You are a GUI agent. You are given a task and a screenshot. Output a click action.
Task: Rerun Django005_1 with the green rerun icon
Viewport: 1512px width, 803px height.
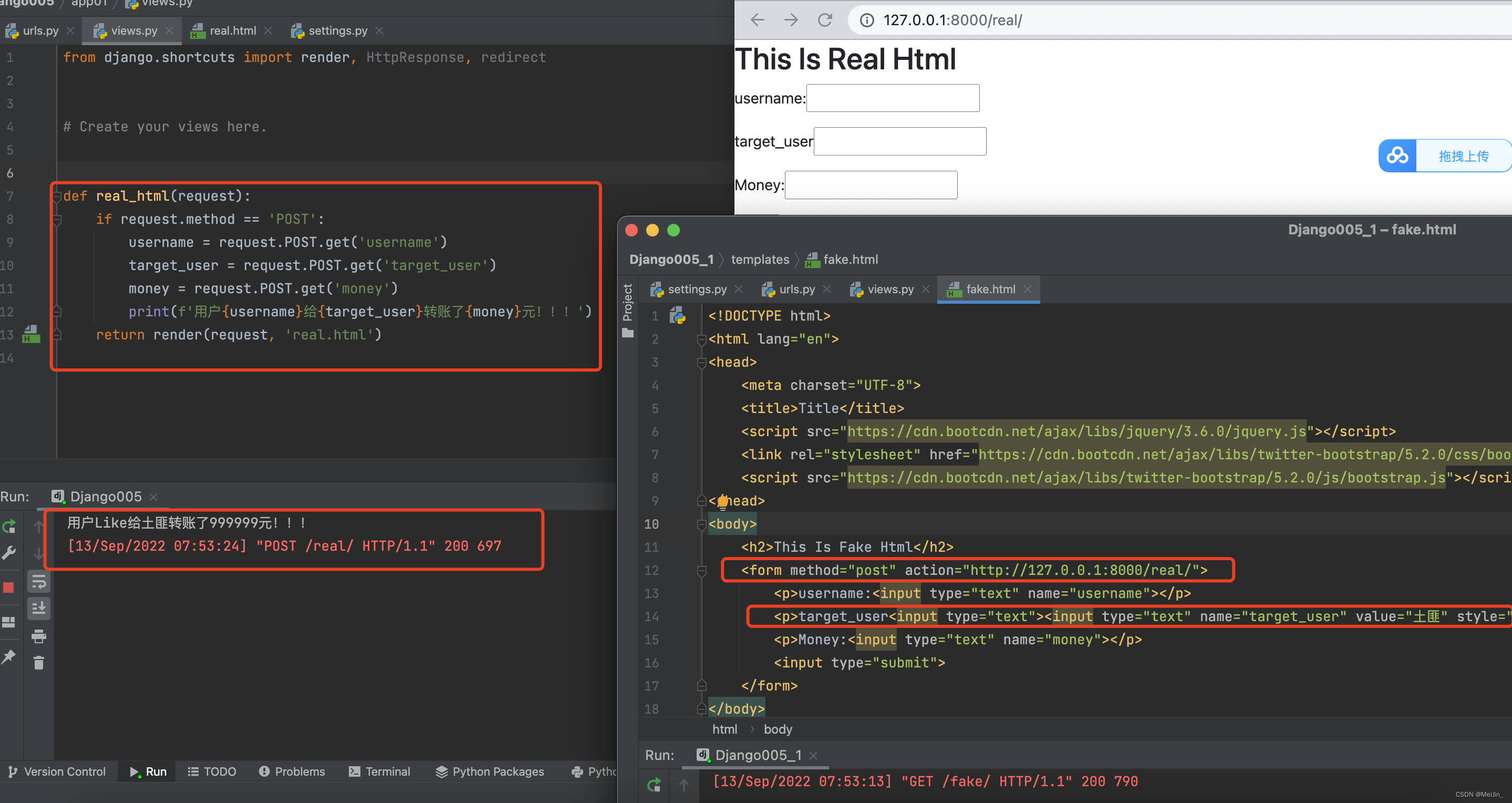[x=654, y=784]
